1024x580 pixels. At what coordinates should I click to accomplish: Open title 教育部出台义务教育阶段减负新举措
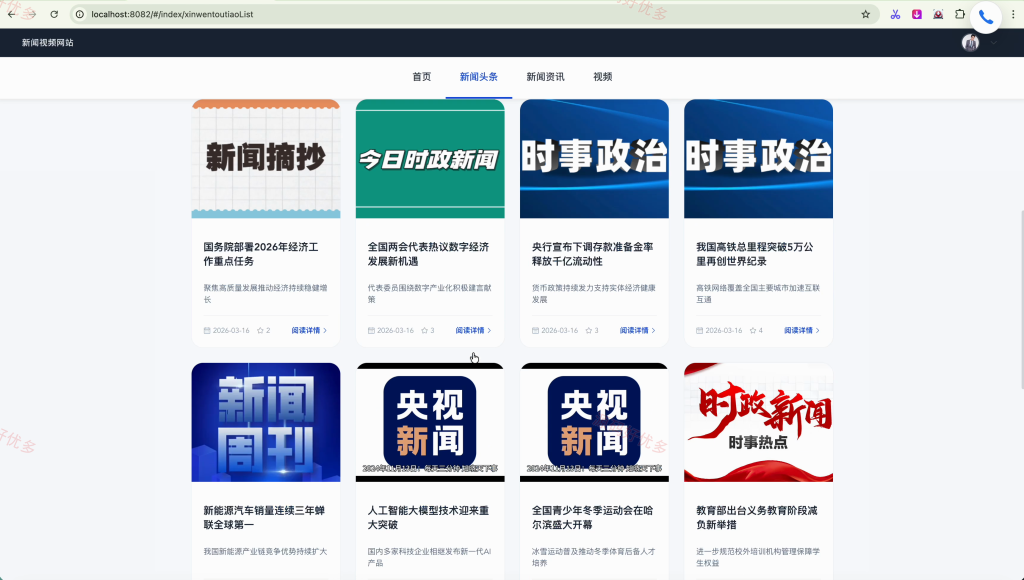click(x=756, y=517)
